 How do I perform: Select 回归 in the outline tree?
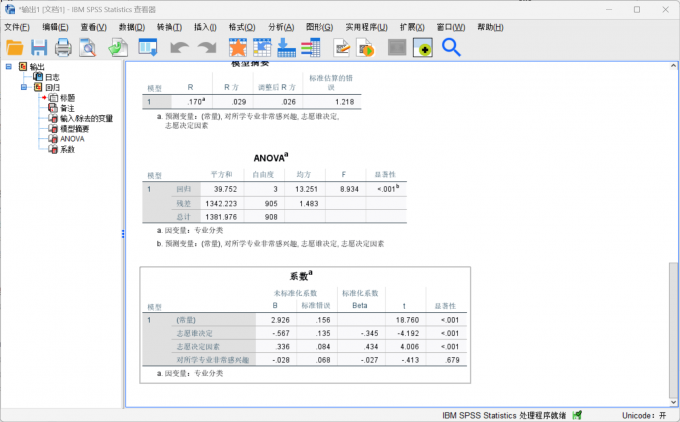pos(52,87)
